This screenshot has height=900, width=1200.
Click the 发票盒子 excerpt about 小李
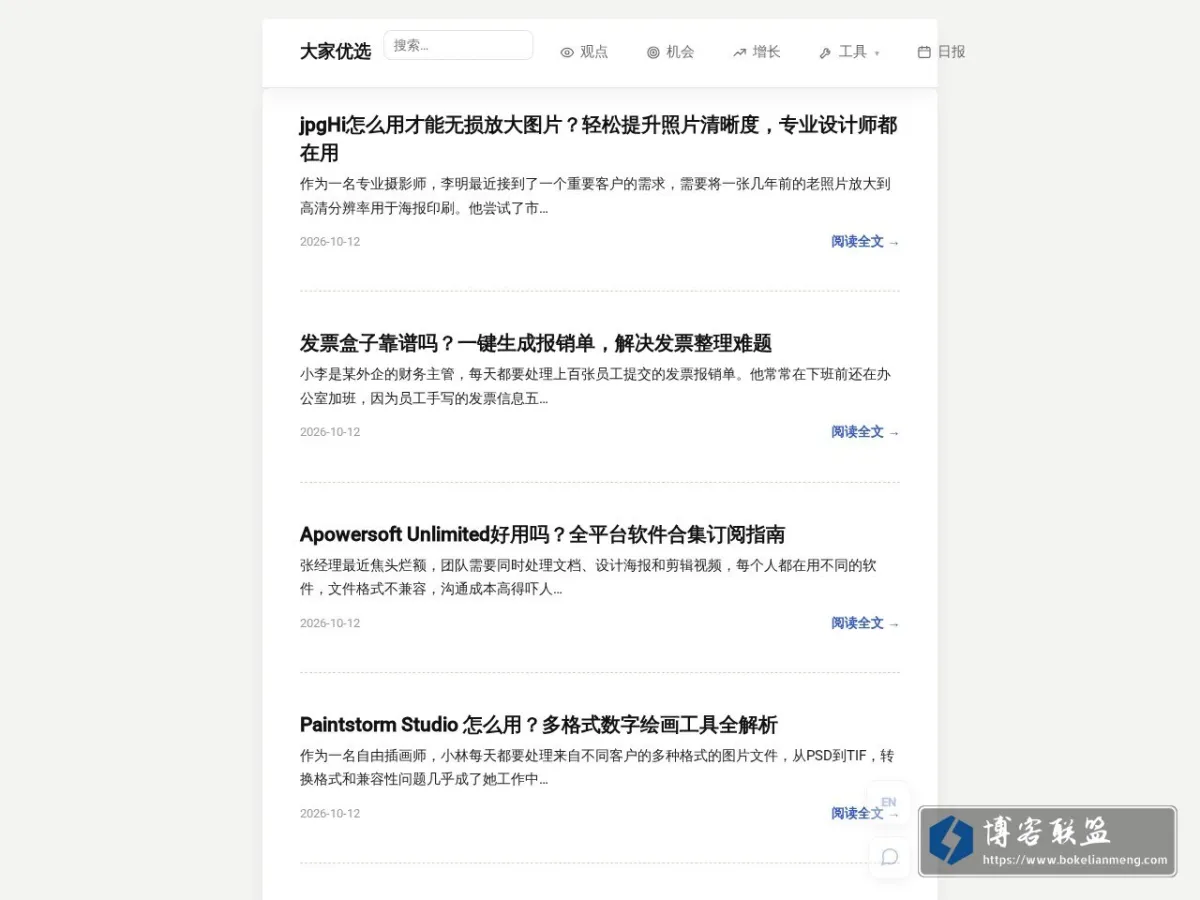coord(596,387)
